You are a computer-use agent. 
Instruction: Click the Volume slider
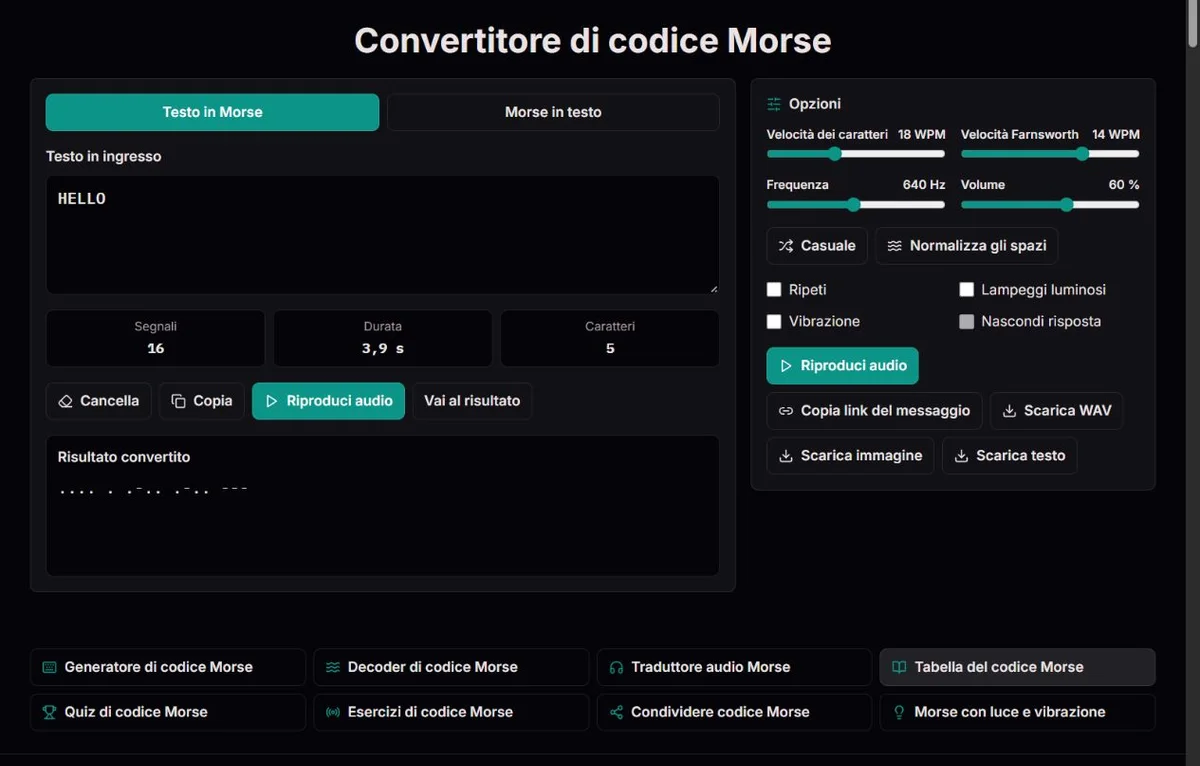click(x=1050, y=205)
